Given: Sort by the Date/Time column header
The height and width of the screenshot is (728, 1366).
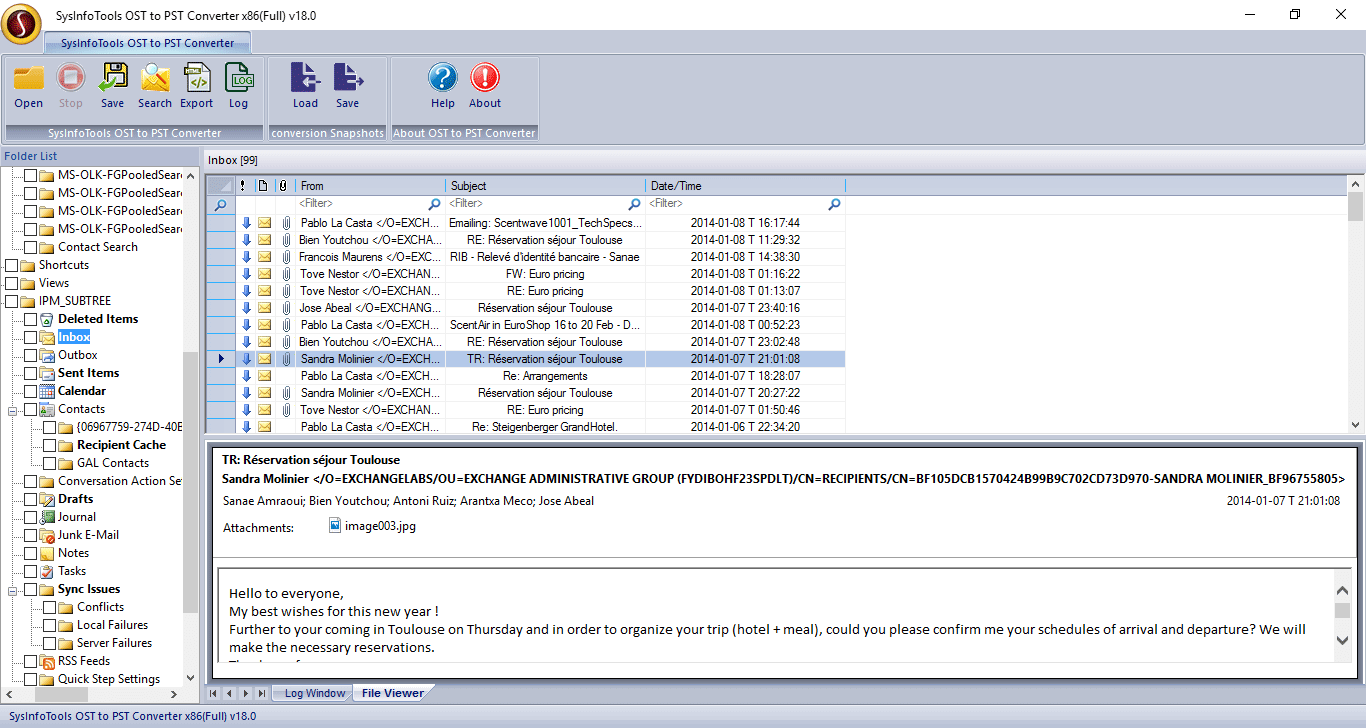Looking at the screenshot, I should (746, 186).
